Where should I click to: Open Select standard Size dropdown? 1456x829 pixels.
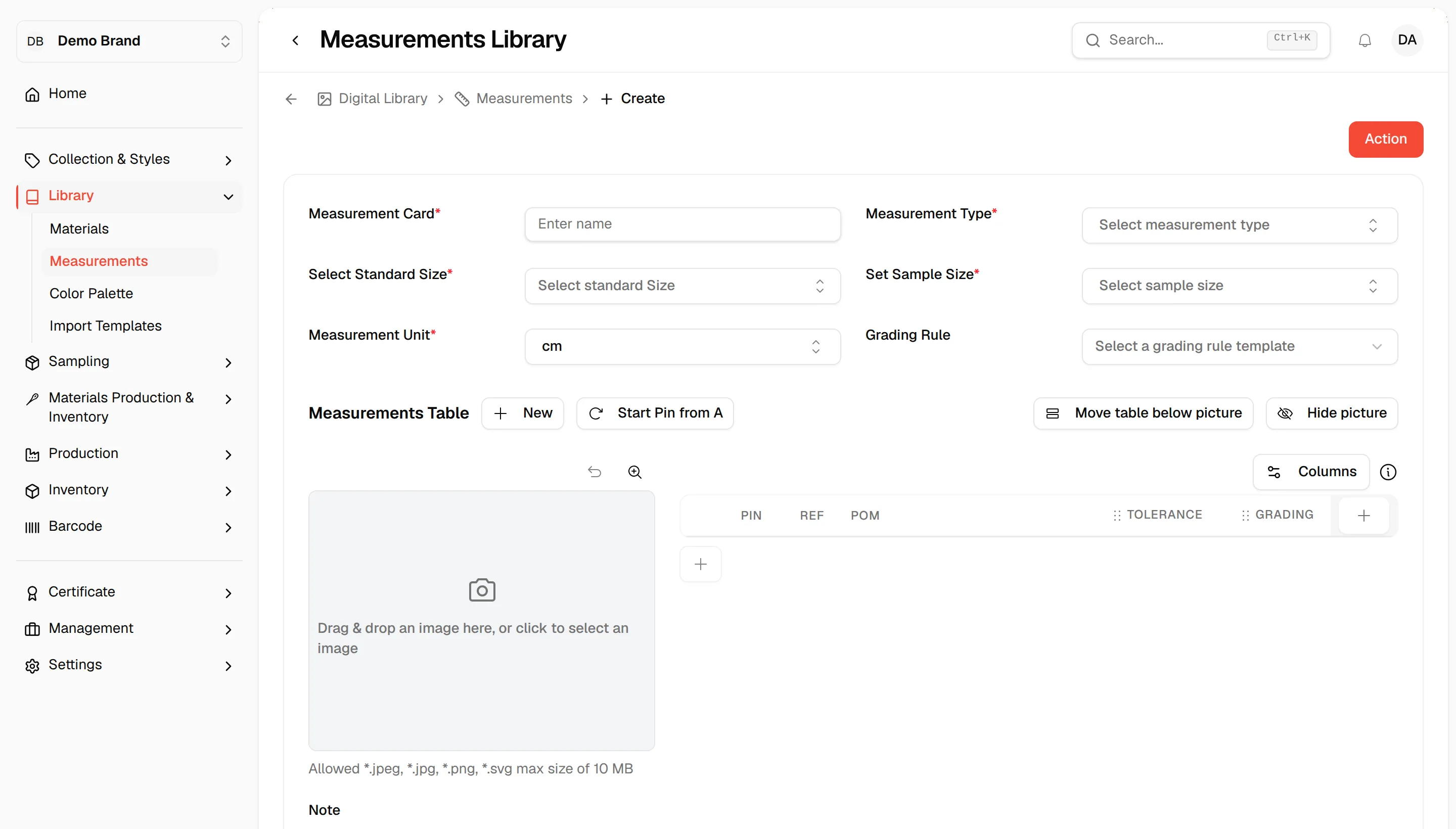[x=682, y=286]
